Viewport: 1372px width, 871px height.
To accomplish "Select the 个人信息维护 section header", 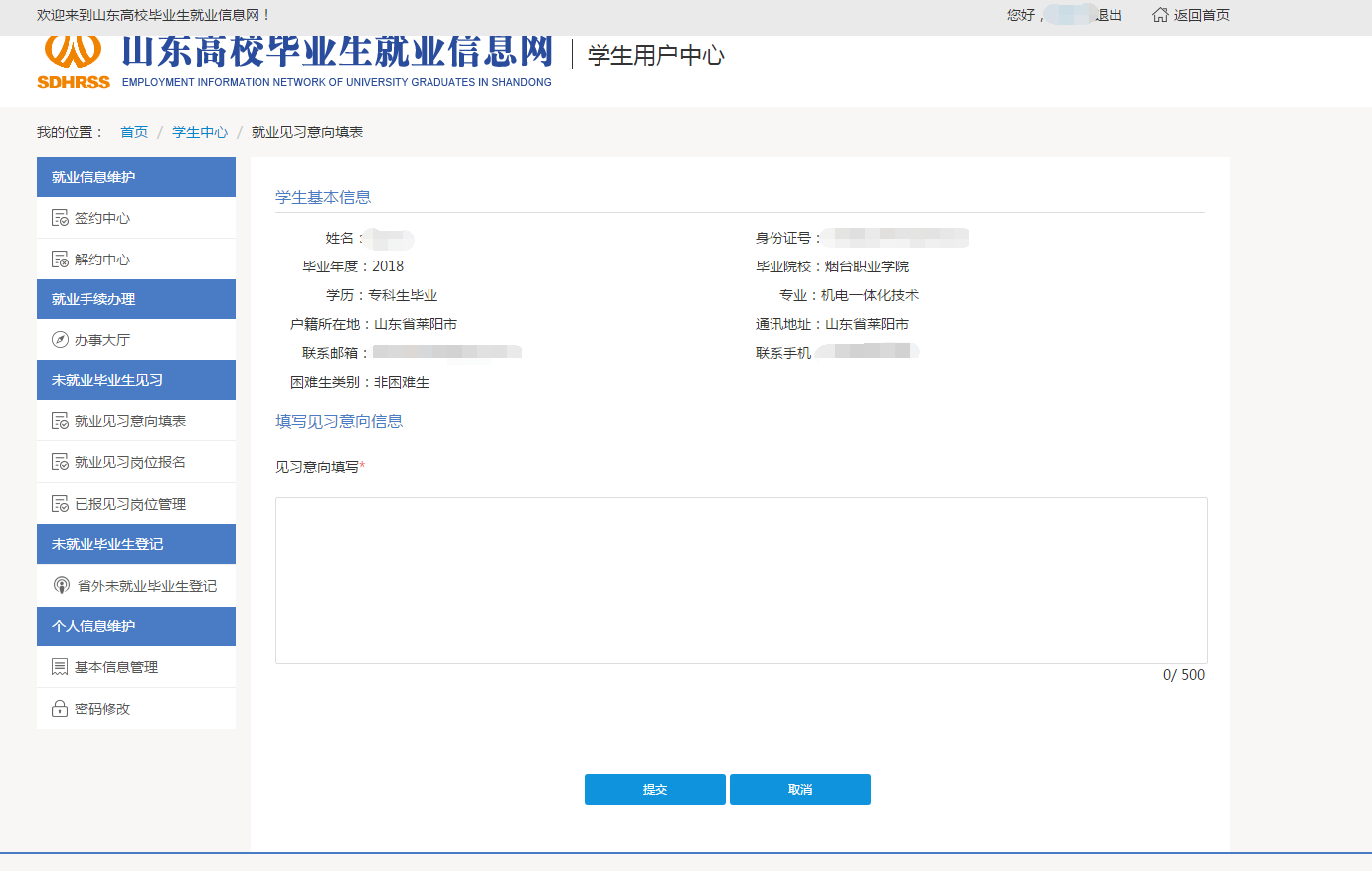I will click(x=136, y=626).
